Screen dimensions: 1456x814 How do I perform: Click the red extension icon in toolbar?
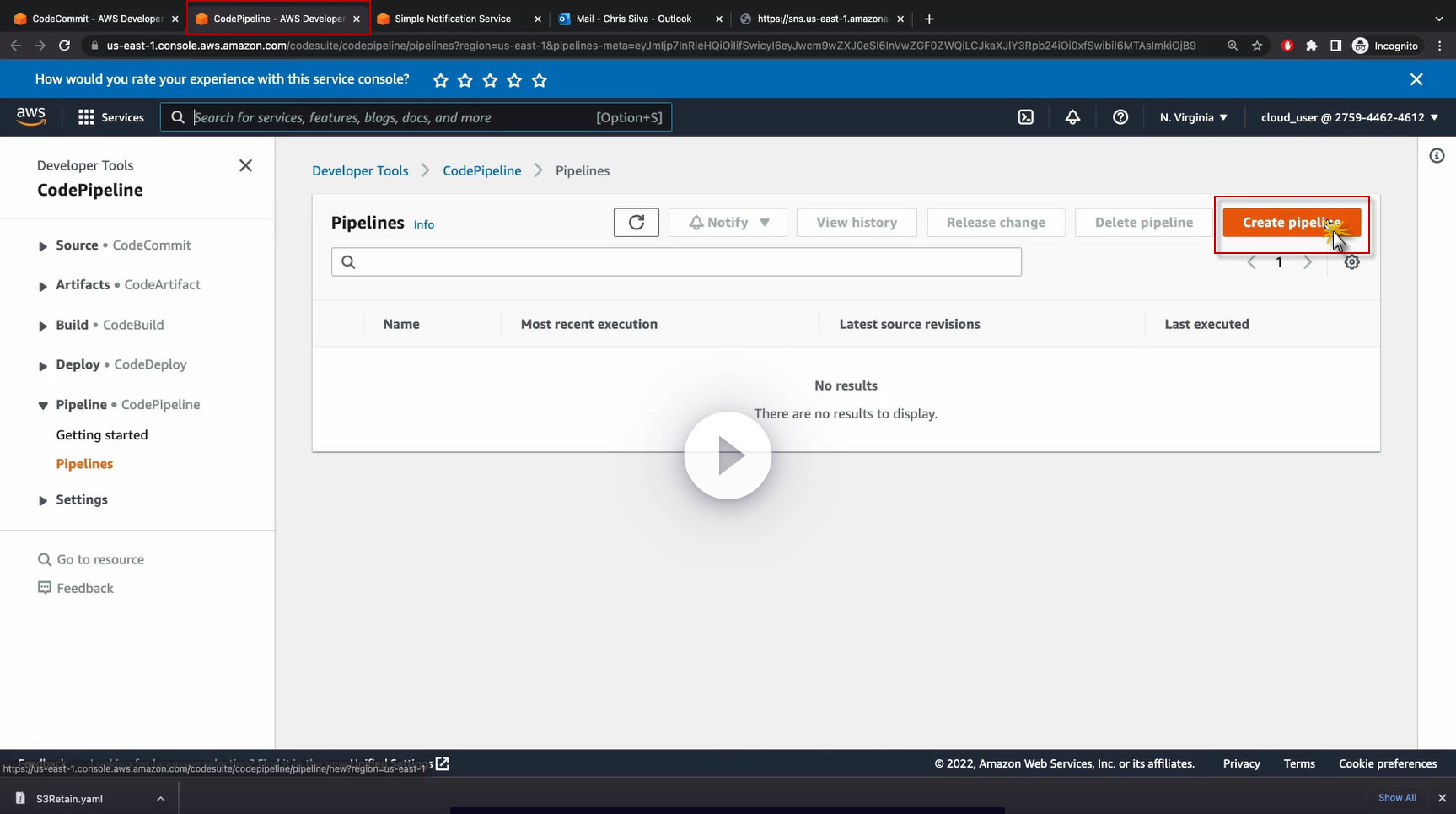pos(1287,46)
